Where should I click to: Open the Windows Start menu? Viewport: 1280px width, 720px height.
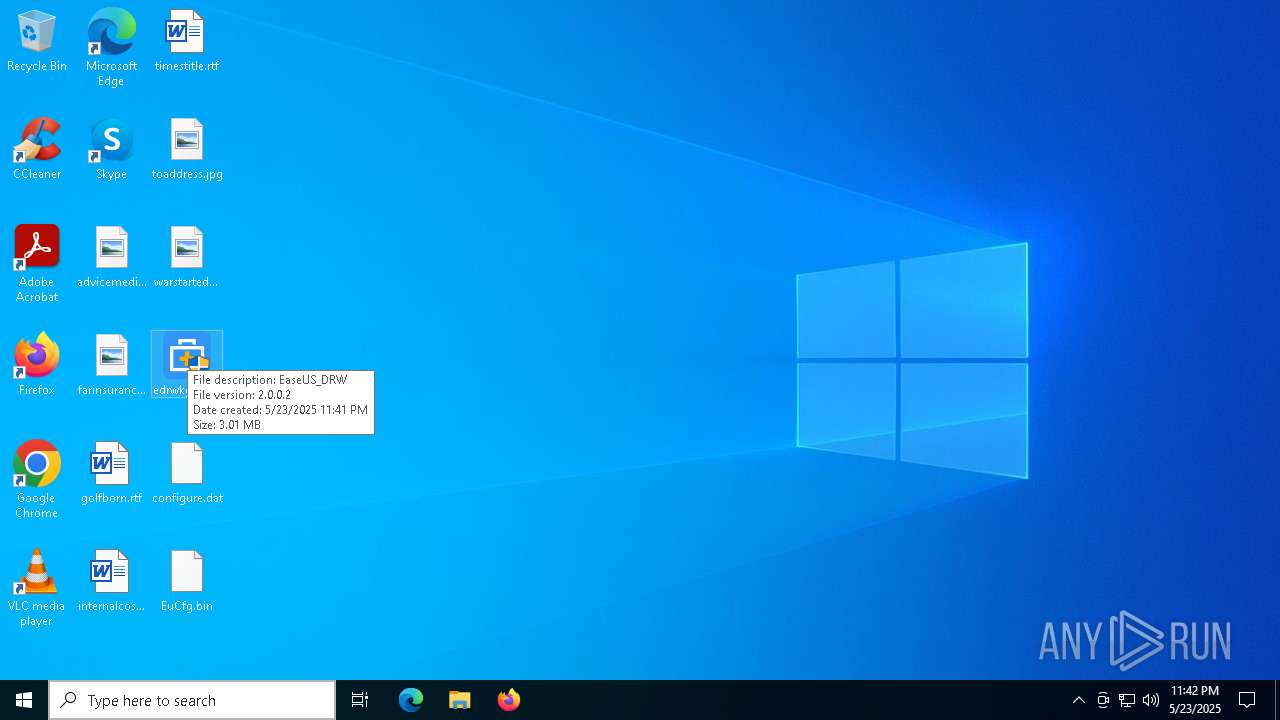pyautogui.click(x=24, y=700)
